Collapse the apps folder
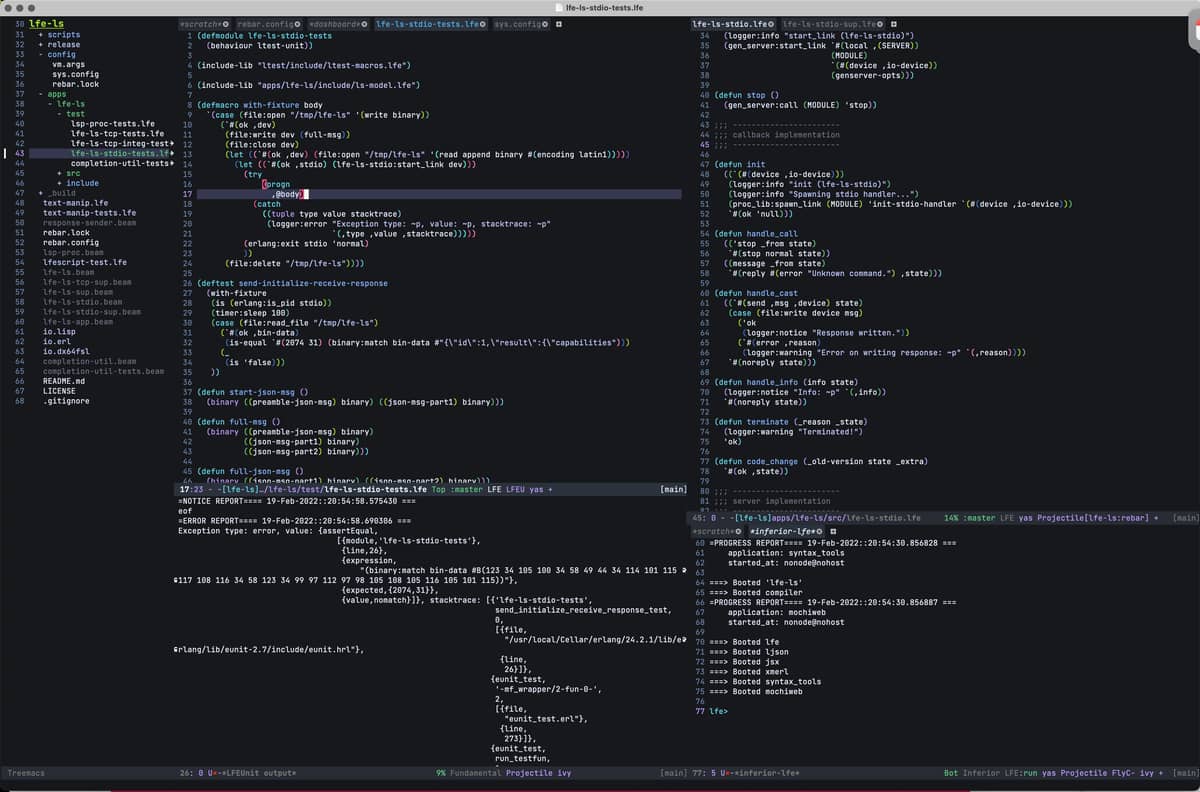The height and width of the screenshot is (792, 1200). (41, 94)
